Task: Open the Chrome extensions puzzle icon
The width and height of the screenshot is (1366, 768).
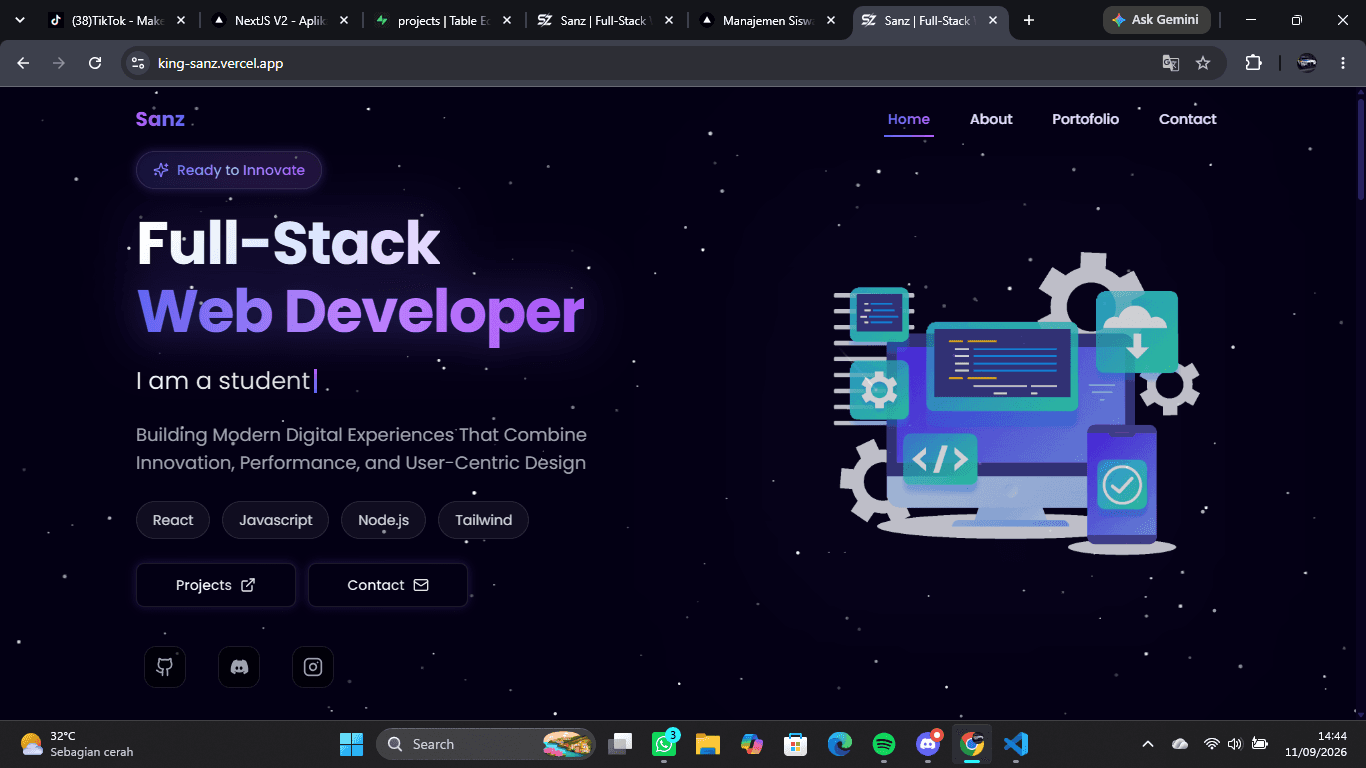Action: (1253, 63)
